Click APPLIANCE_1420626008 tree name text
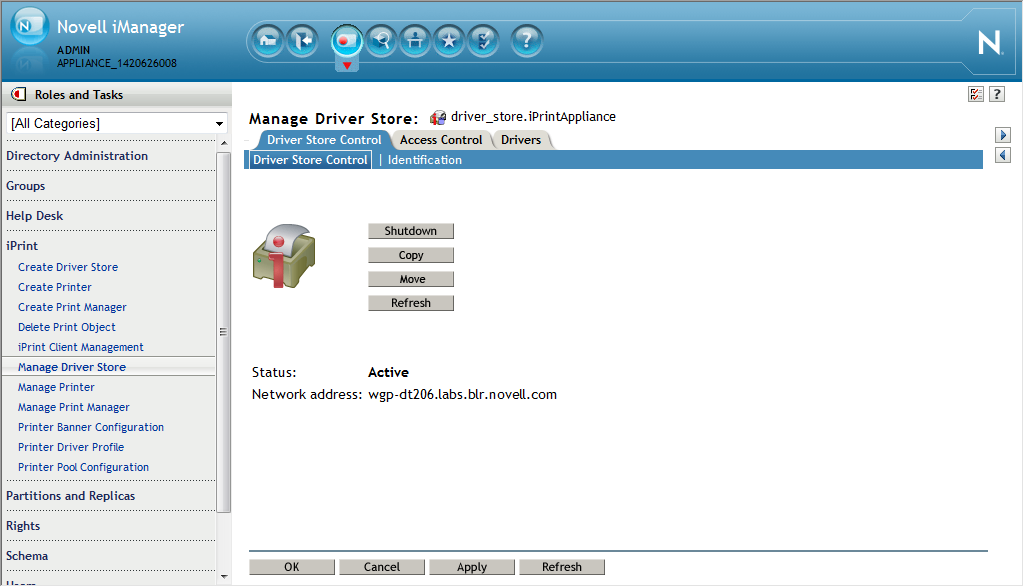 117,63
